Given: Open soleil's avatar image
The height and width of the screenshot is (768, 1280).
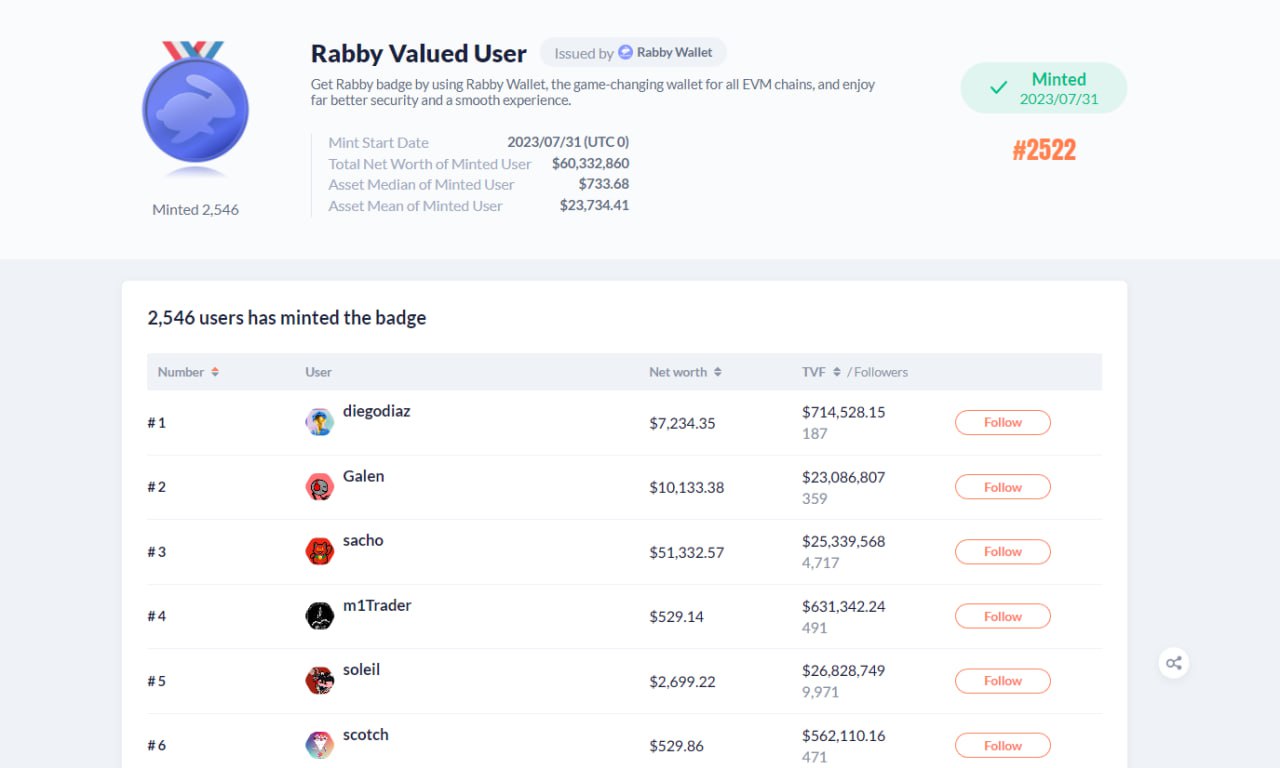Looking at the screenshot, I should click(x=319, y=681).
